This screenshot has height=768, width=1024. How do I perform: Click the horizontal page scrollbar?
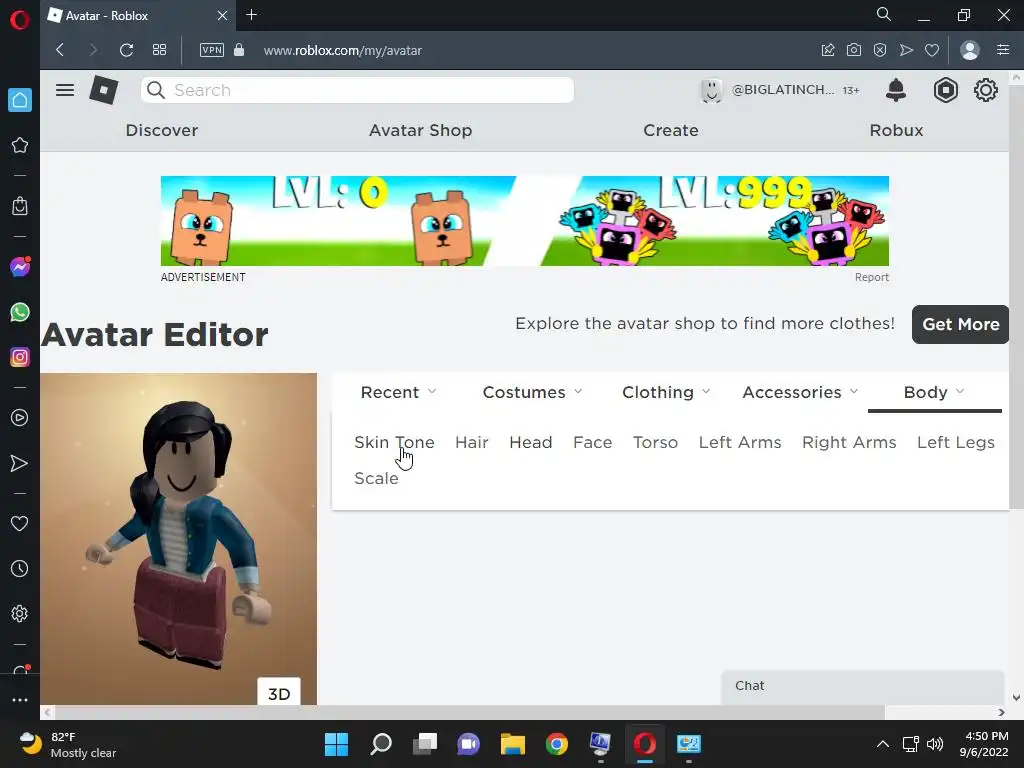(469, 712)
